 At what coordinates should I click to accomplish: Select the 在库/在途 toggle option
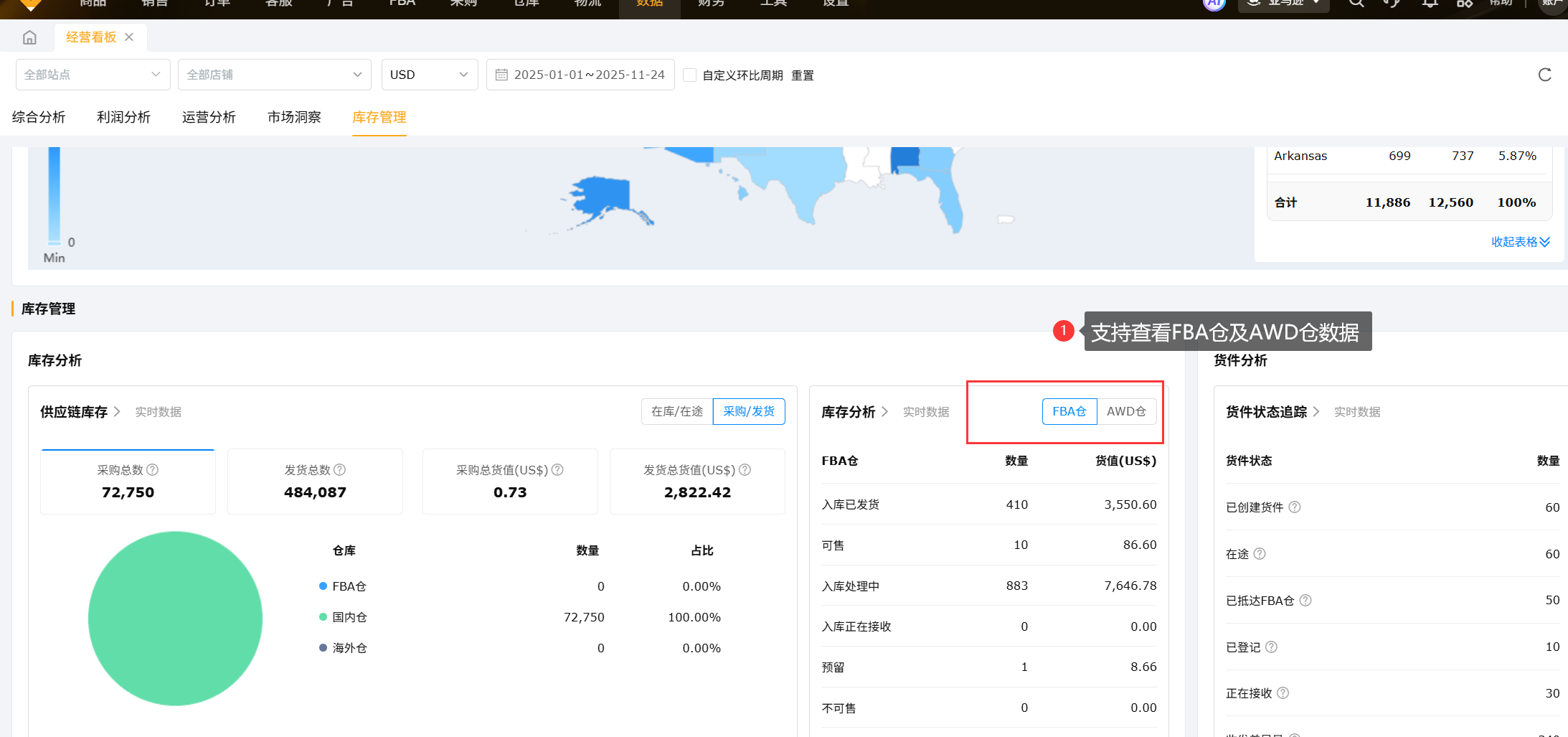click(677, 411)
